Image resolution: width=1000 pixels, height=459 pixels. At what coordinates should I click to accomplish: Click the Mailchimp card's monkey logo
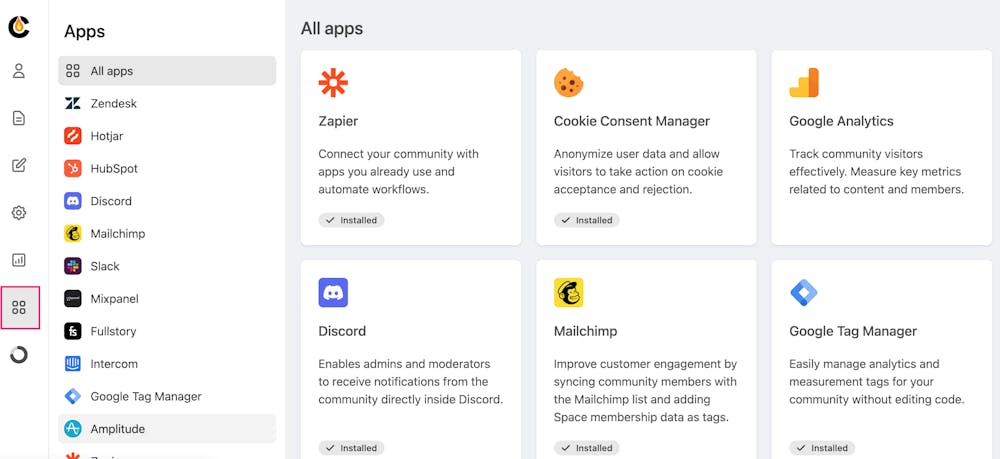(x=568, y=293)
